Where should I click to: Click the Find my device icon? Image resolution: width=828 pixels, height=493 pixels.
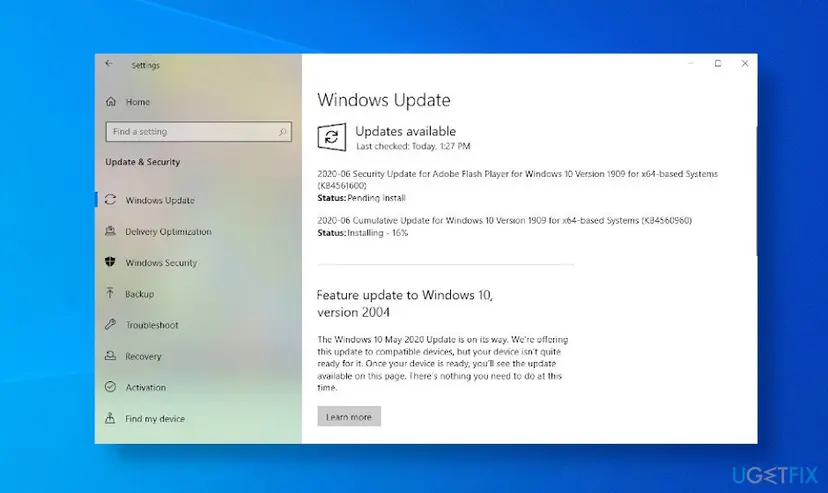[x=110, y=418]
